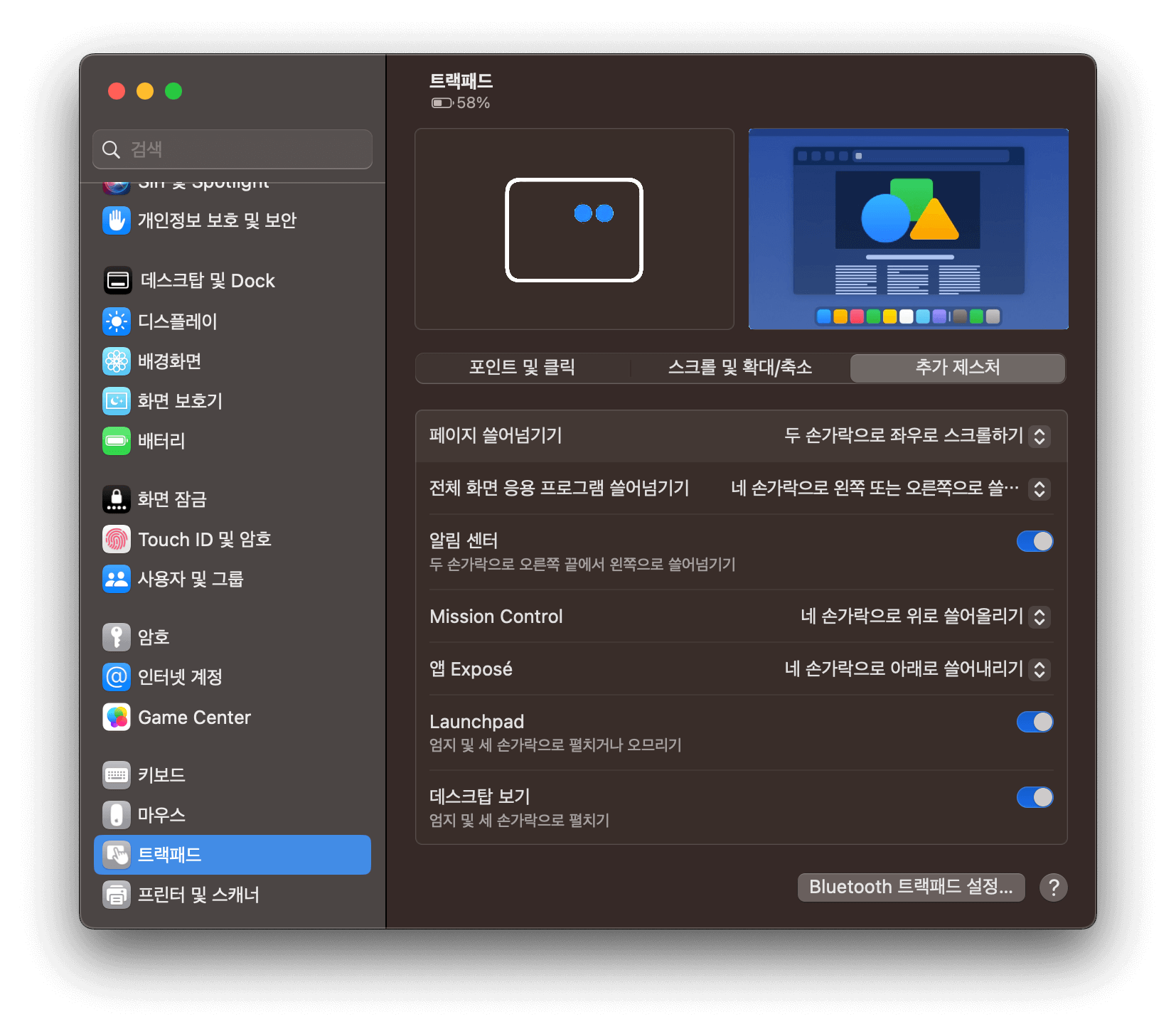Click the trackpad battery indicator icon
Image resolution: width=1176 pixels, height=1034 pixels.
[x=442, y=103]
